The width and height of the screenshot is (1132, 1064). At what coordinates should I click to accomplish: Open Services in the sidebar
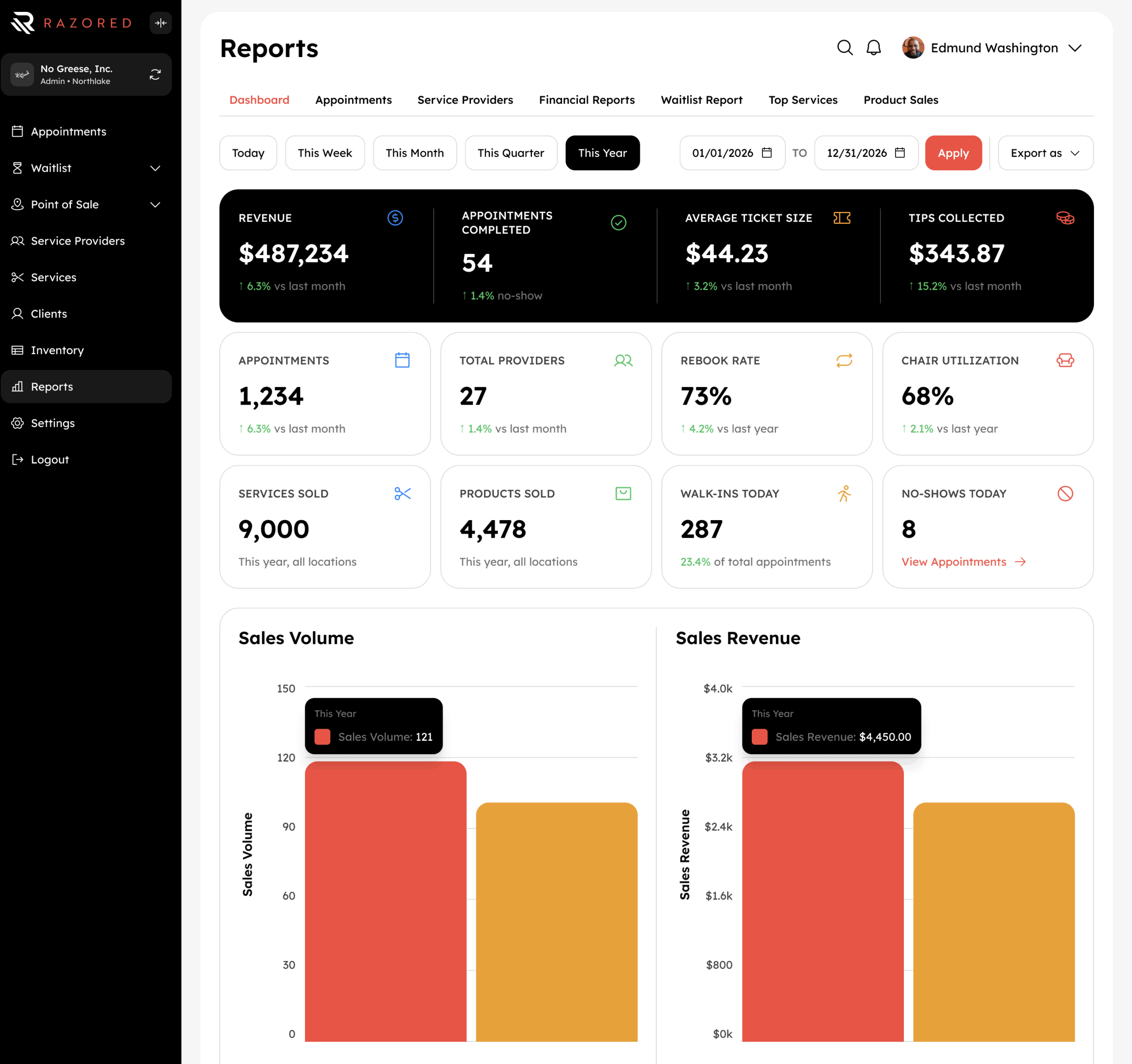click(x=87, y=277)
